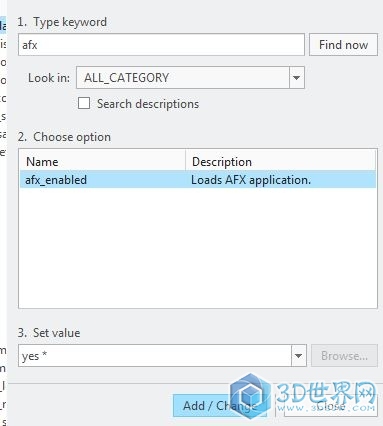Click the 'Loads AFX application.' description cell

[x=251, y=180]
